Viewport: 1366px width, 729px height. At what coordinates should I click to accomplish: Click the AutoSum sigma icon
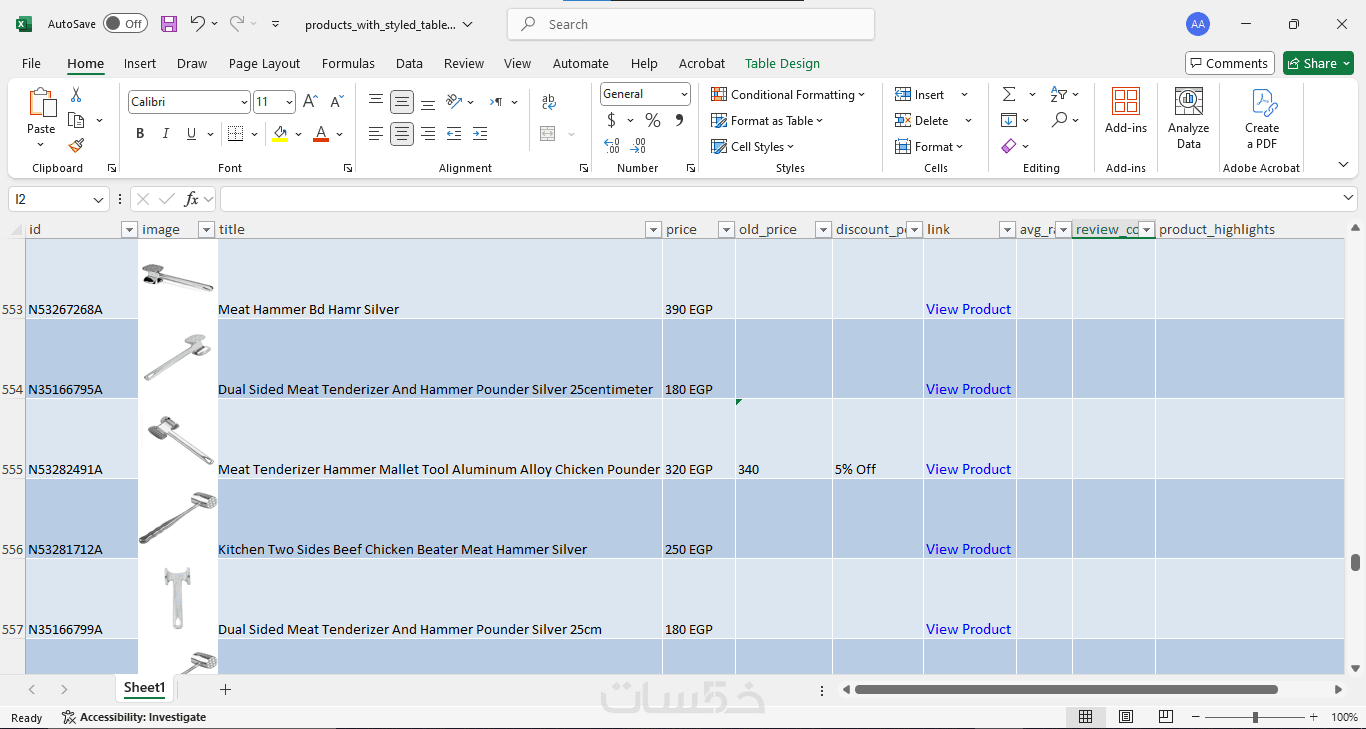click(x=1009, y=94)
